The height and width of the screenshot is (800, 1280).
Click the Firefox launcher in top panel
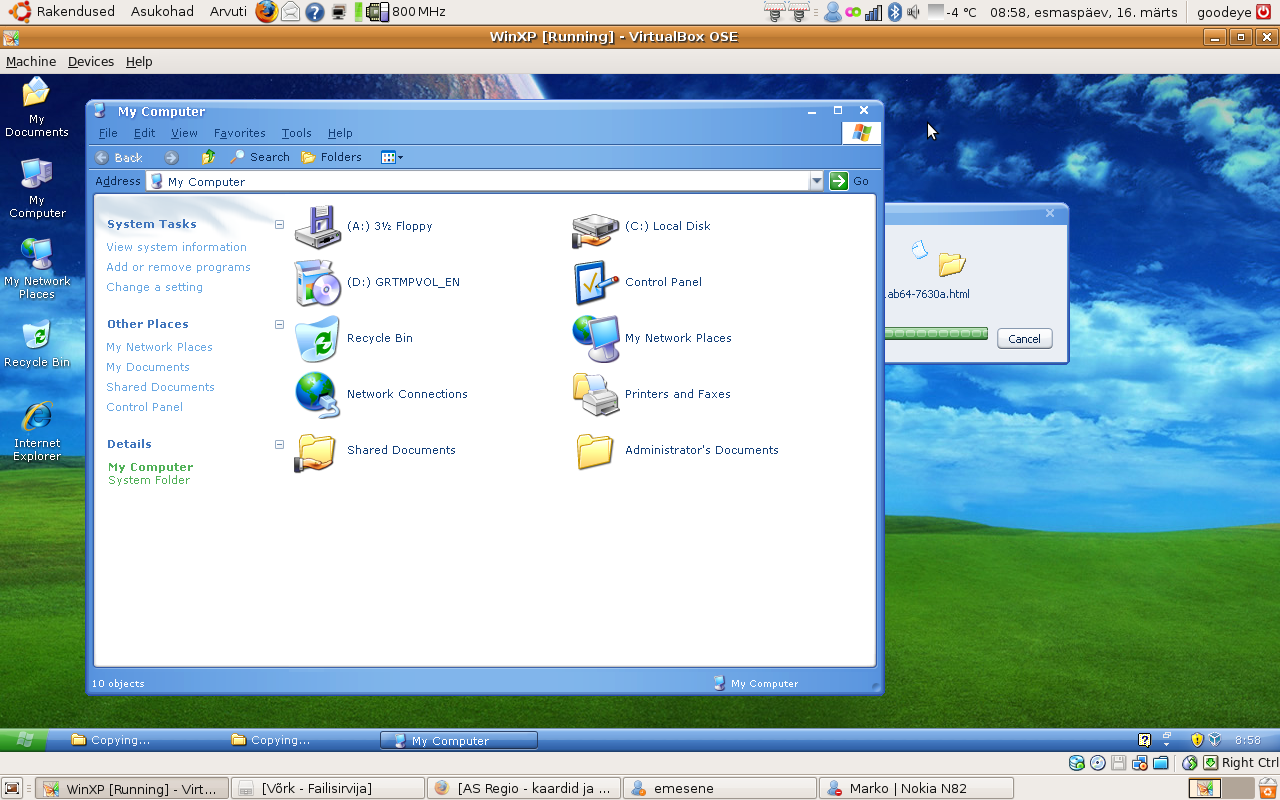(266, 12)
